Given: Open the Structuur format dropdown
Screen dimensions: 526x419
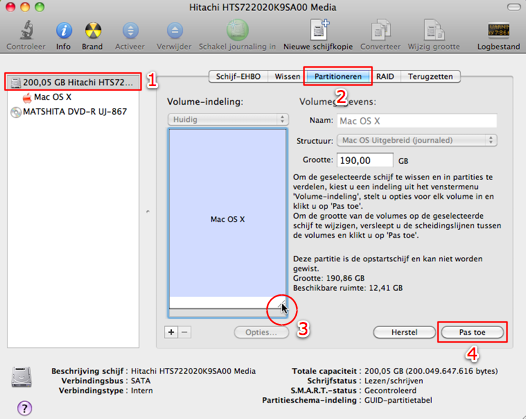Looking at the screenshot, I should [417, 140].
